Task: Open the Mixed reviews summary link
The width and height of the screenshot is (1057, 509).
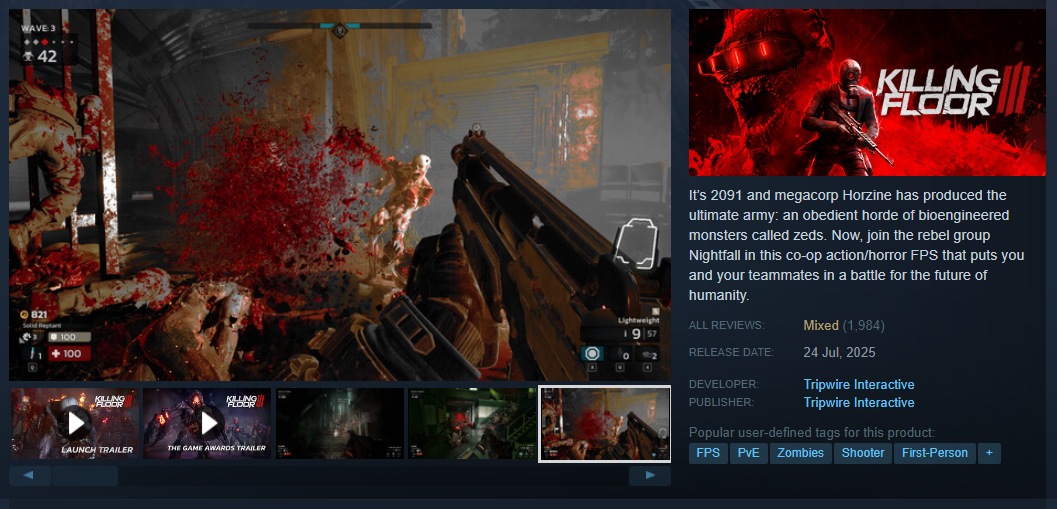Action: [x=820, y=326]
